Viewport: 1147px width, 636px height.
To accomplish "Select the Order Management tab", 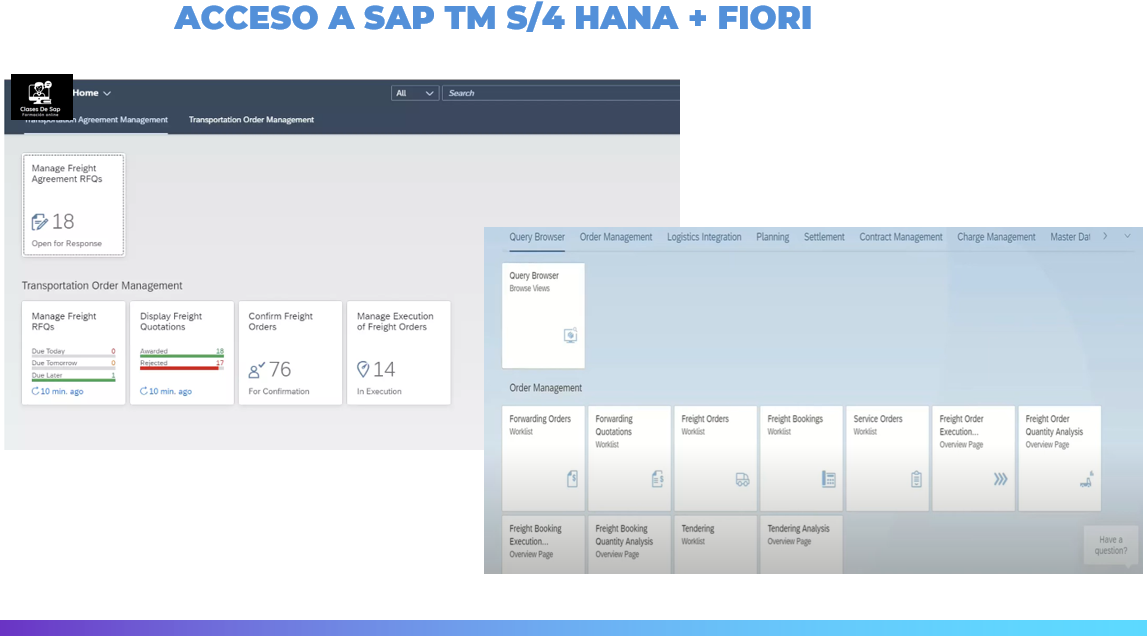I will tap(616, 237).
